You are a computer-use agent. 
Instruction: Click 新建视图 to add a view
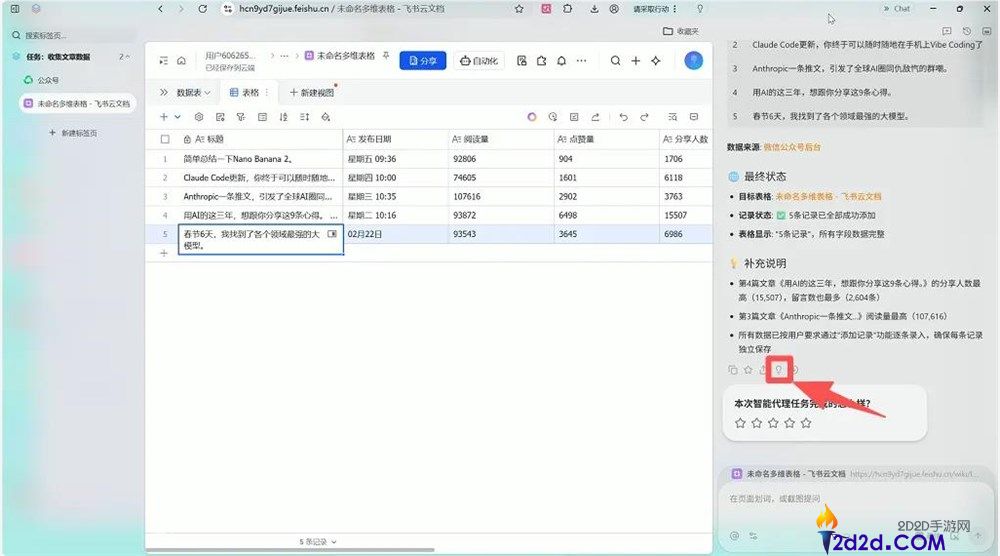pyautogui.click(x=312, y=92)
